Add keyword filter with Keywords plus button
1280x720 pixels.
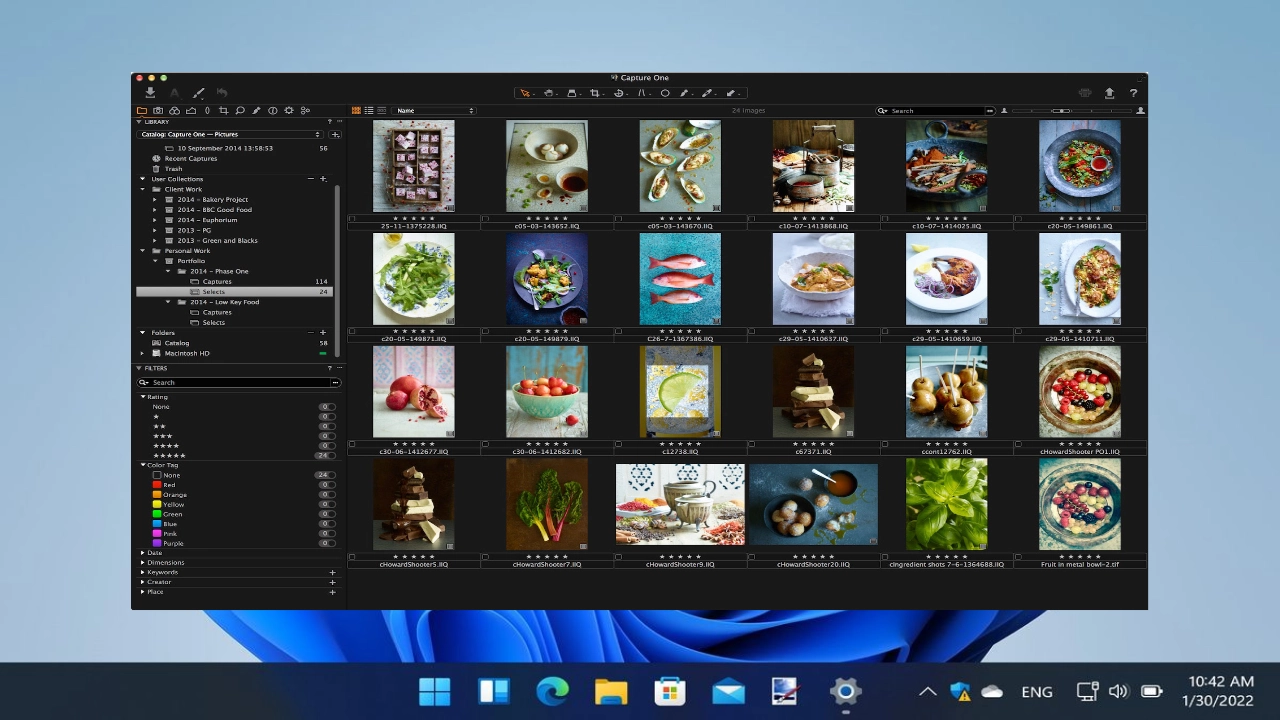click(x=332, y=572)
